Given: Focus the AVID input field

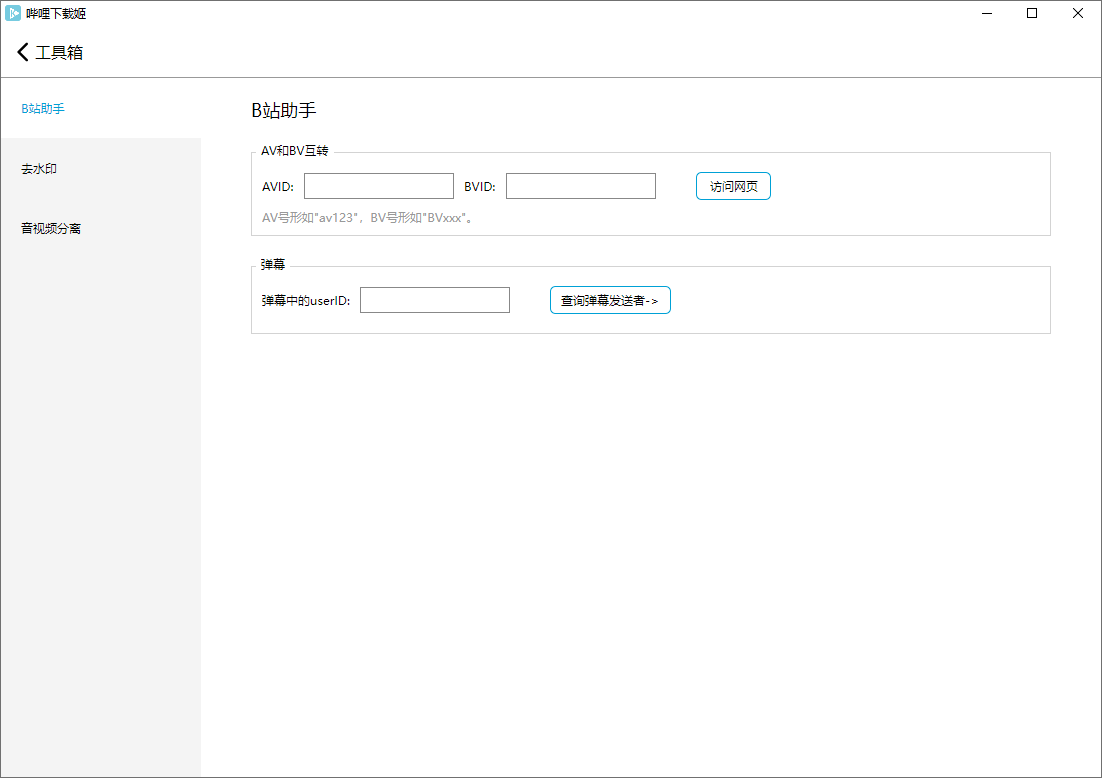Looking at the screenshot, I should [378, 186].
